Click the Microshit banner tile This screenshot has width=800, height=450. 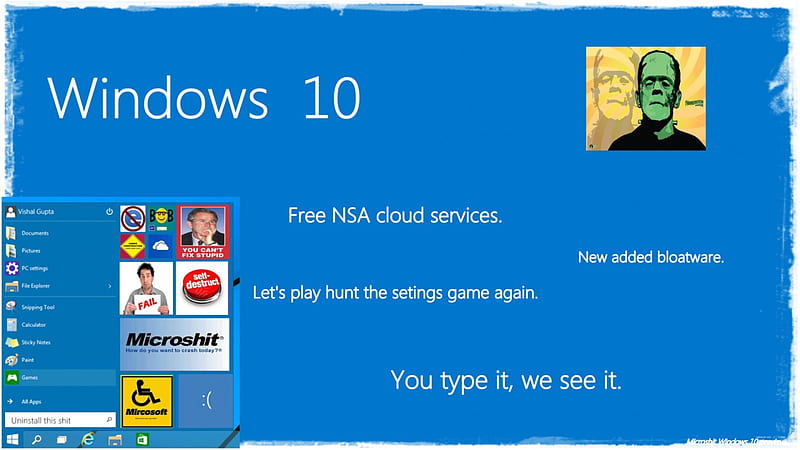(x=174, y=344)
